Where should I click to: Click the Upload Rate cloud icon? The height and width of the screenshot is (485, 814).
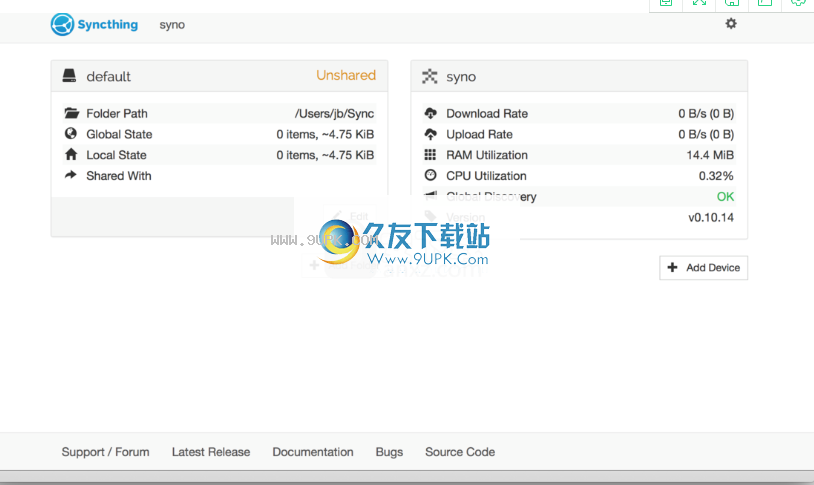pyautogui.click(x=430, y=134)
